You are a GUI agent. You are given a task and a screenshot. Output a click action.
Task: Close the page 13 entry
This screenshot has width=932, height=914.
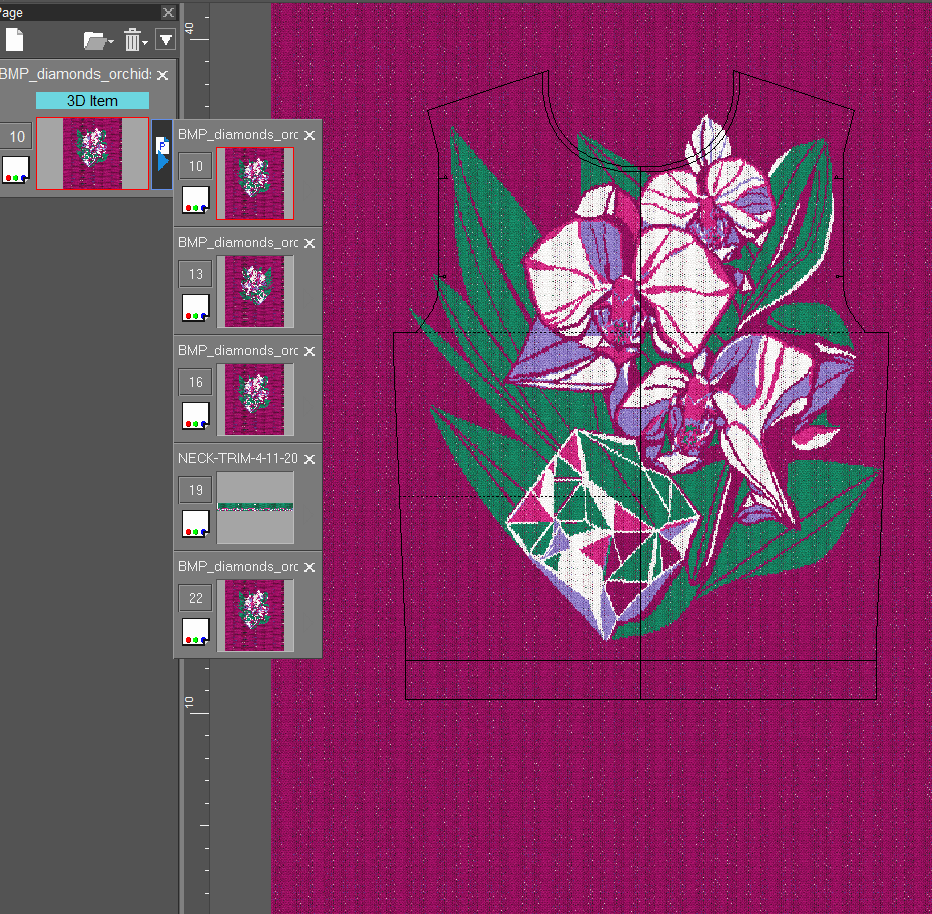click(x=310, y=243)
